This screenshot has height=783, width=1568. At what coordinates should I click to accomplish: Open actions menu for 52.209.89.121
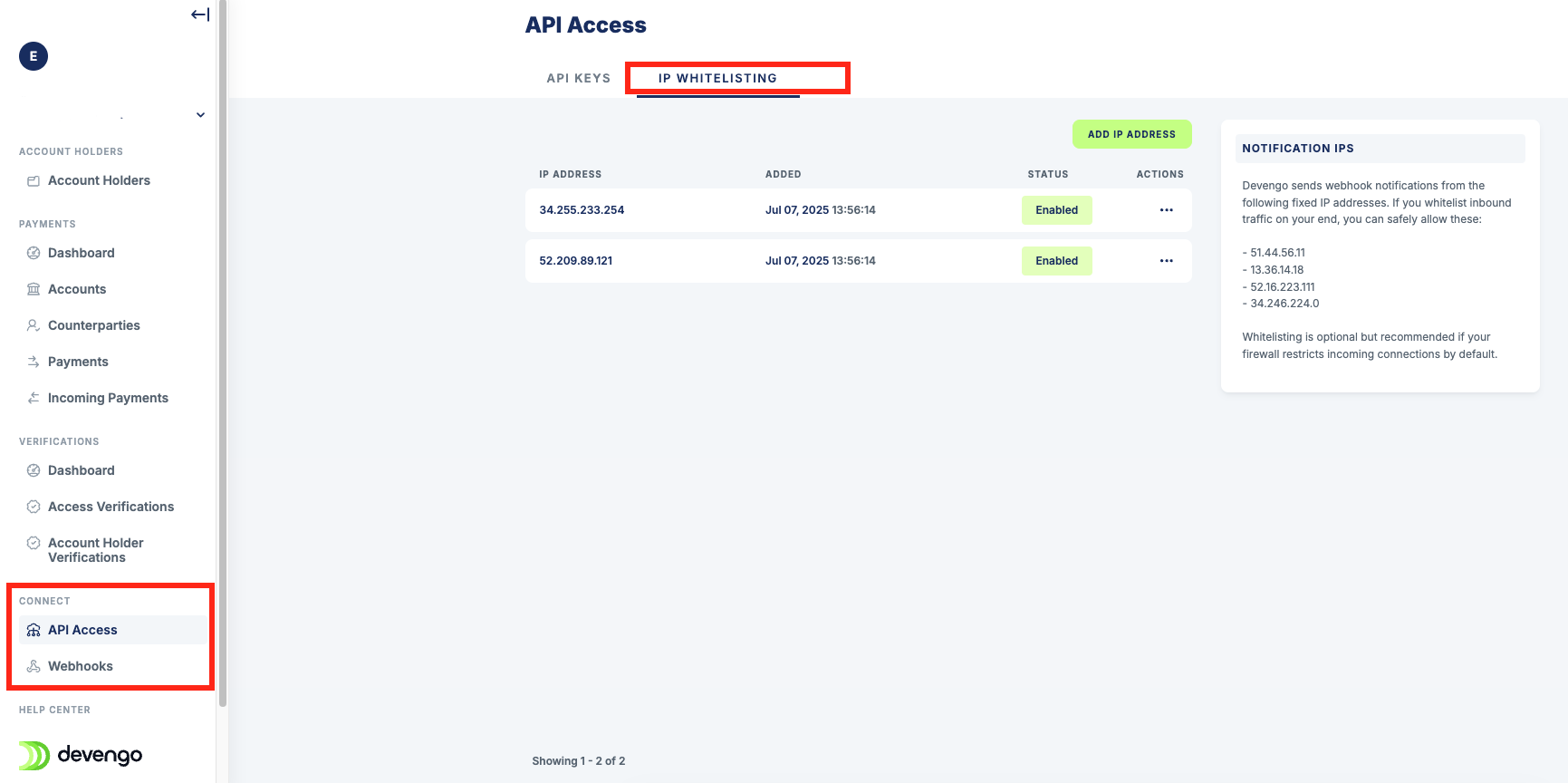point(1166,261)
